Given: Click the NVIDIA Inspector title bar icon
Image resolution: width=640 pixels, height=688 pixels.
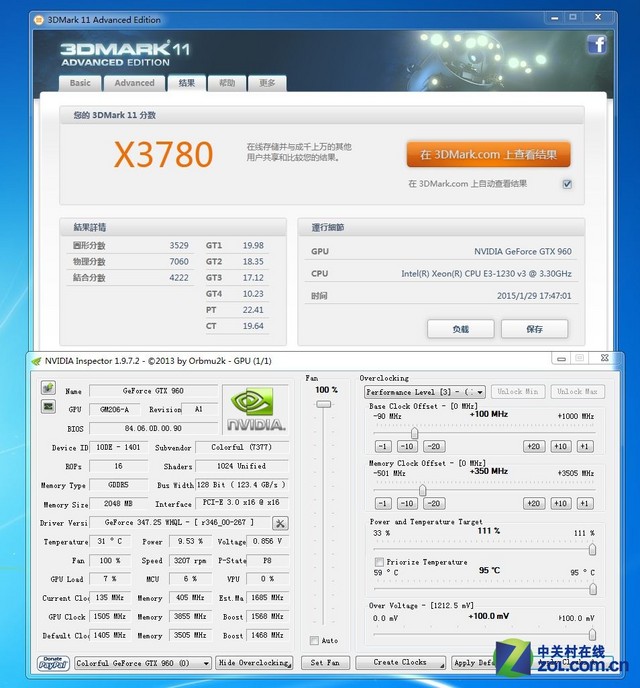Looking at the screenshot, I should tap(36, 361).
